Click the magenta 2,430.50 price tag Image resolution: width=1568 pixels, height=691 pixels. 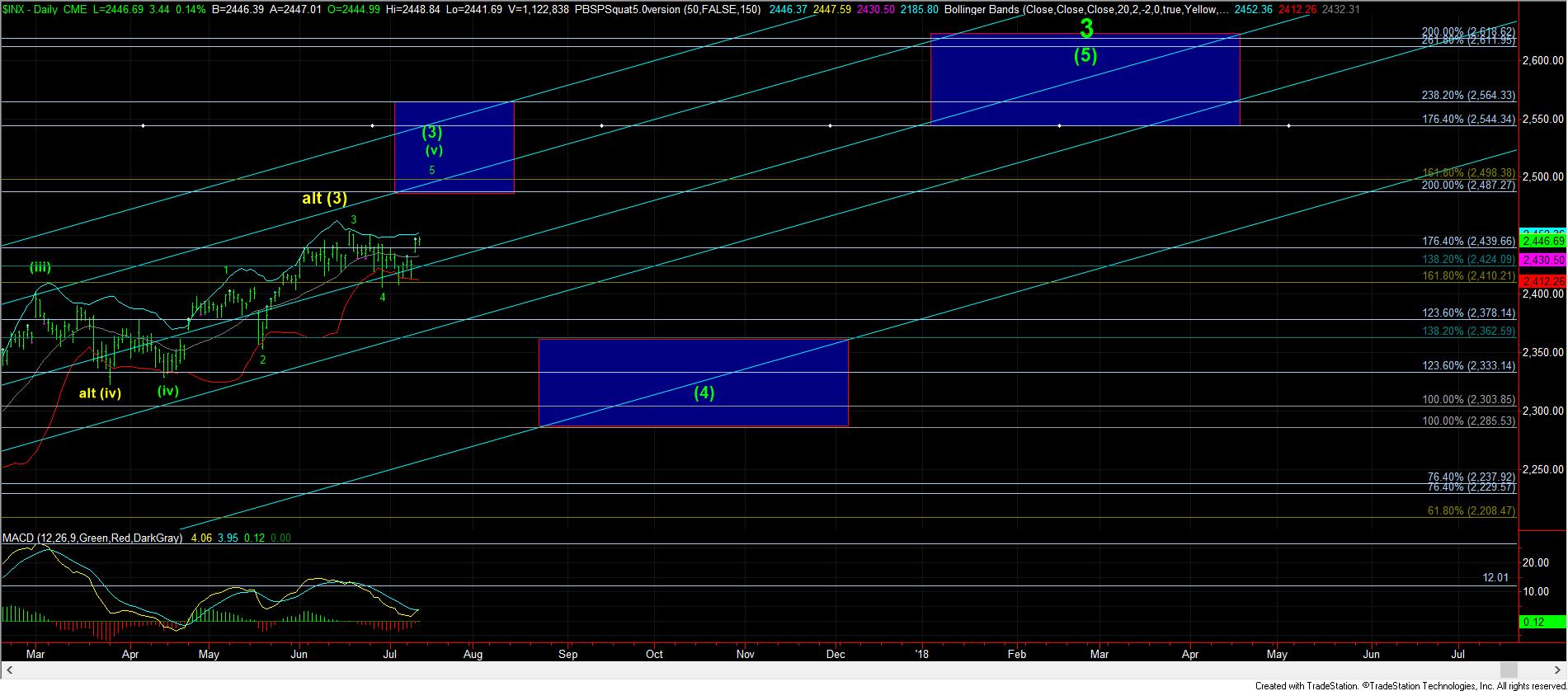(x=1542, y=260)
